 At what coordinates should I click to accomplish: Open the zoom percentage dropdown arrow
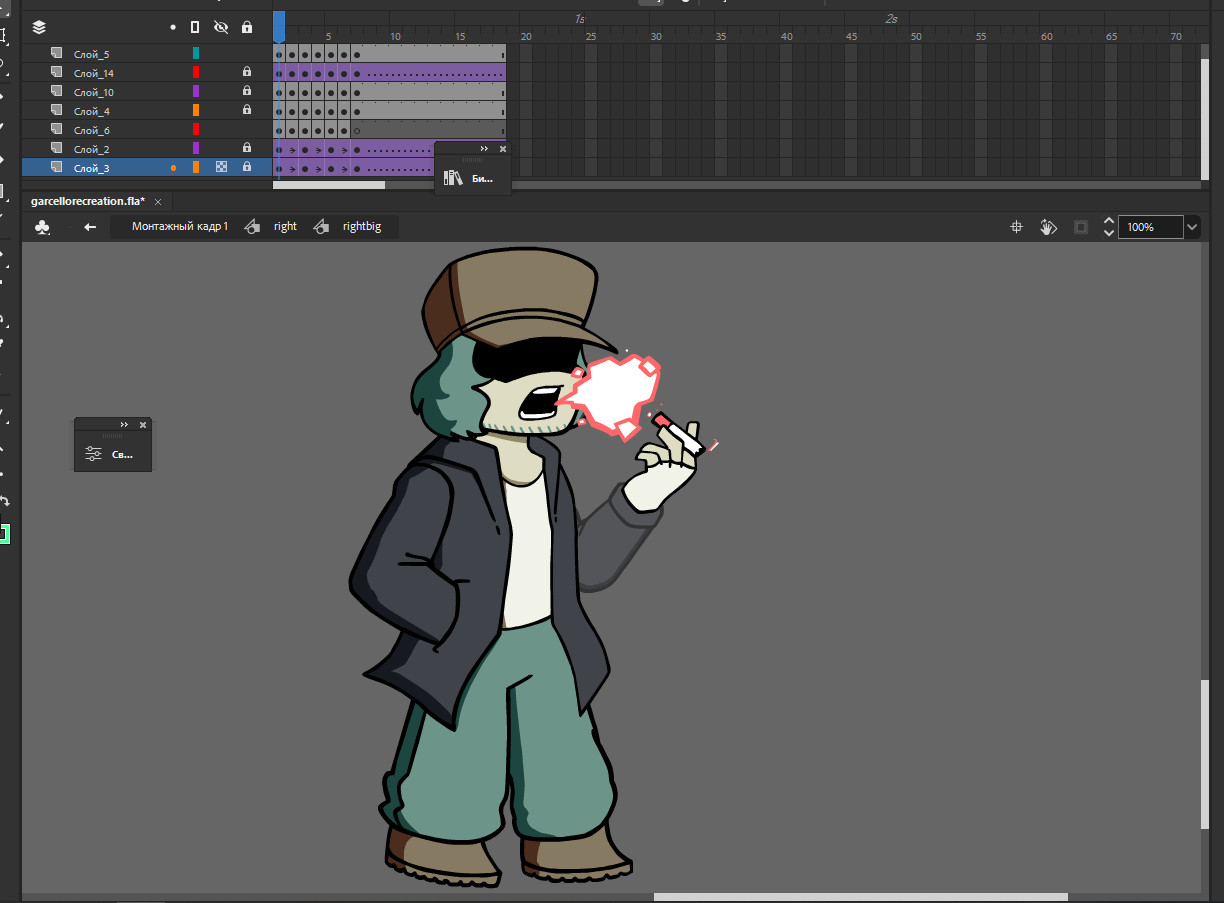pos(1191,227)
